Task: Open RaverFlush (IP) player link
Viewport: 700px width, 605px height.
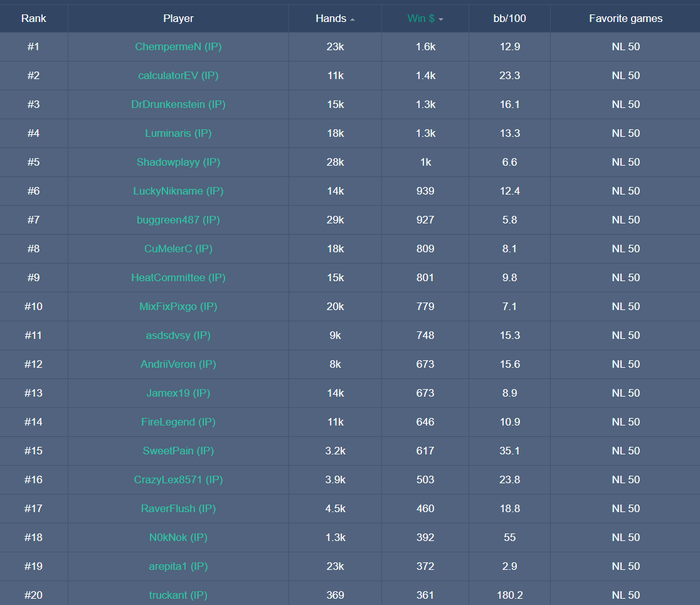Action: [x=178, y=509]
